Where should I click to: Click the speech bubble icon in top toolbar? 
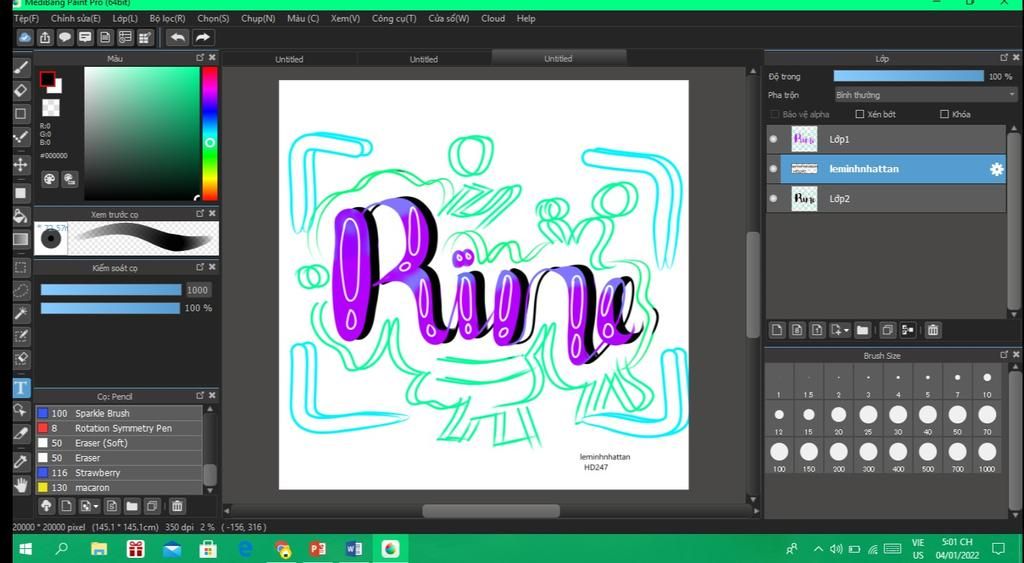pyautogui.click(x=65, y=37)
